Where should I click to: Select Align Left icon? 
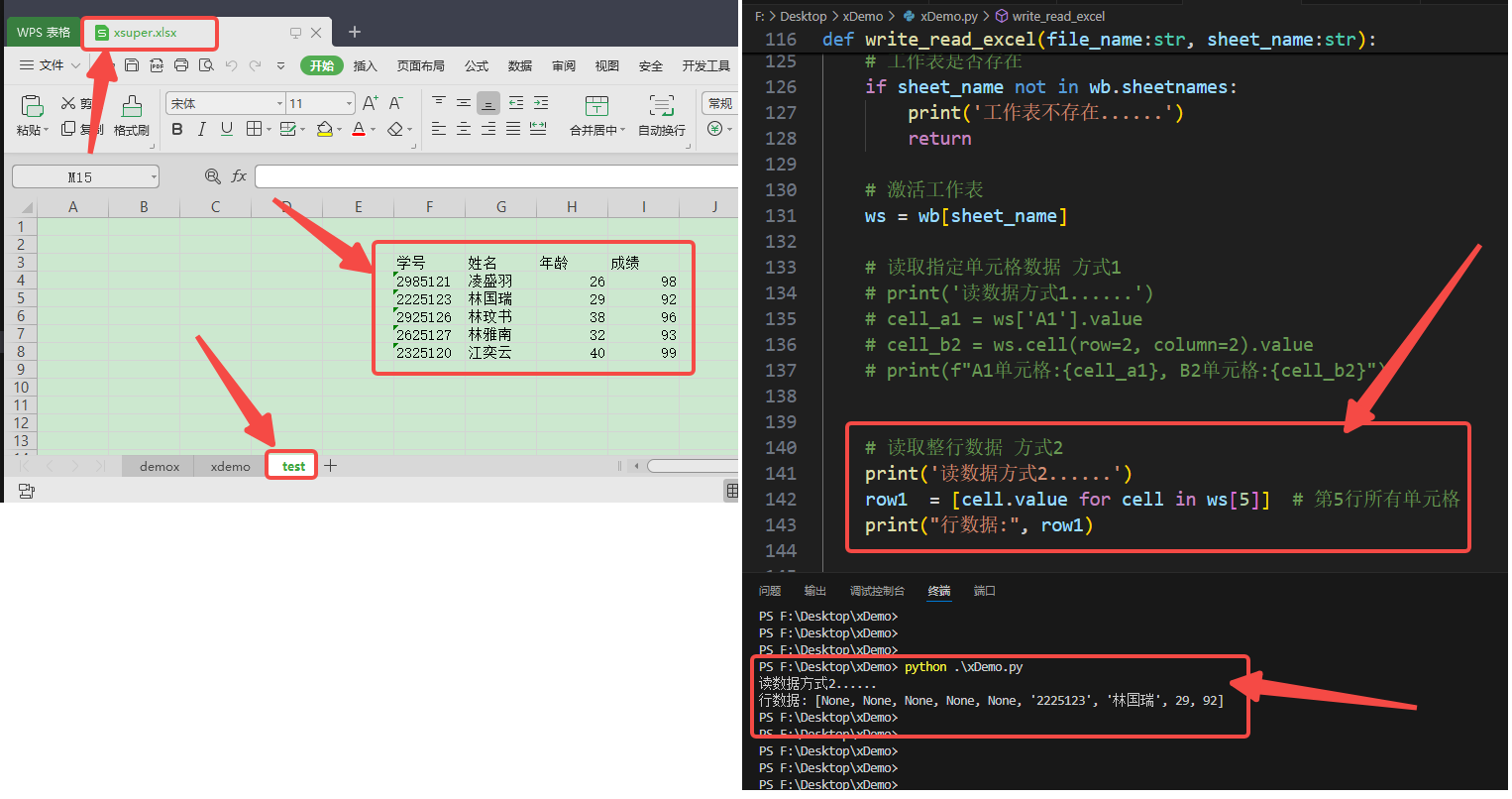[x=439, y=129]
